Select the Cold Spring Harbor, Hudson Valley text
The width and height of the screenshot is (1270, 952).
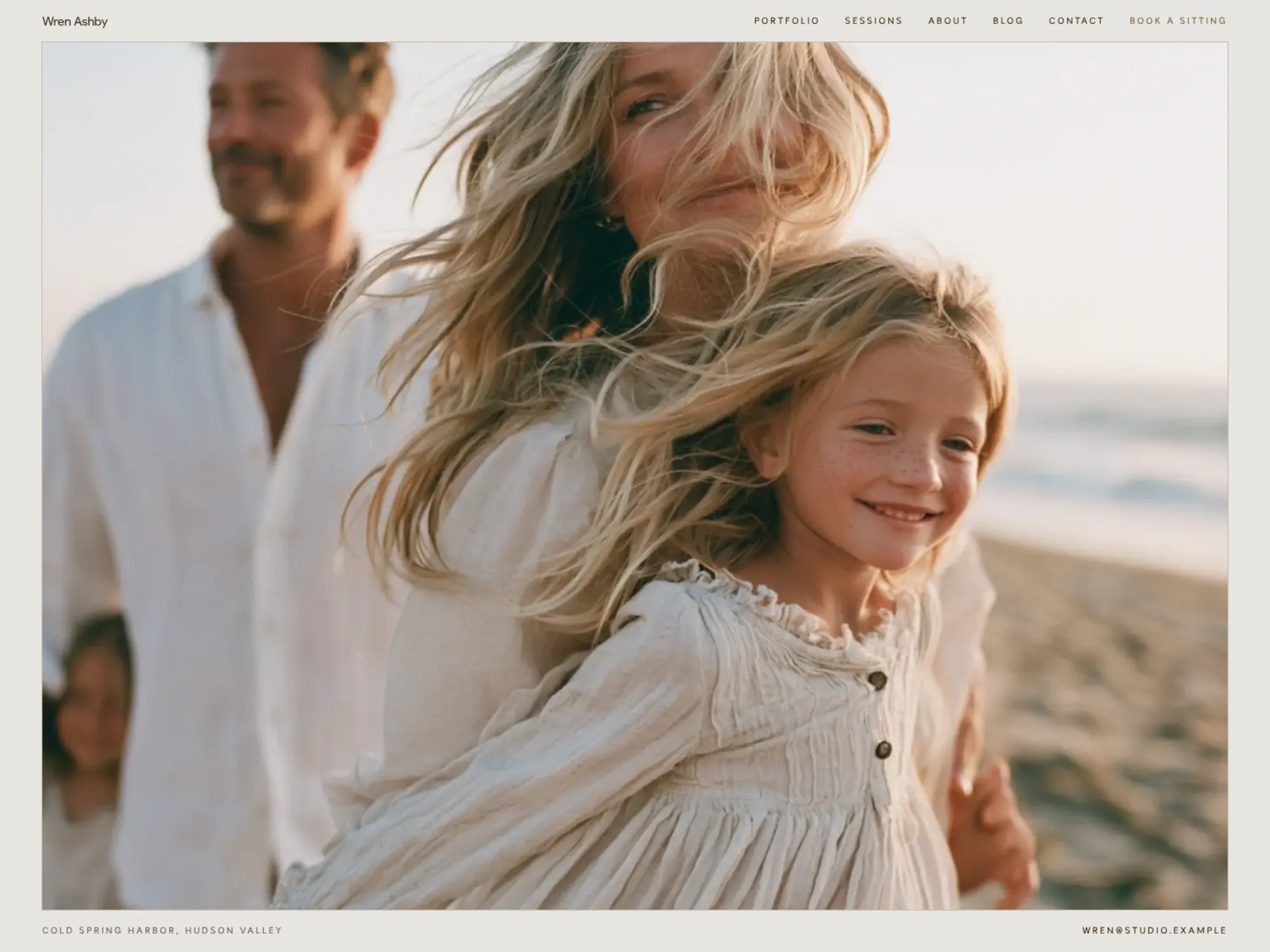(162, 930)
